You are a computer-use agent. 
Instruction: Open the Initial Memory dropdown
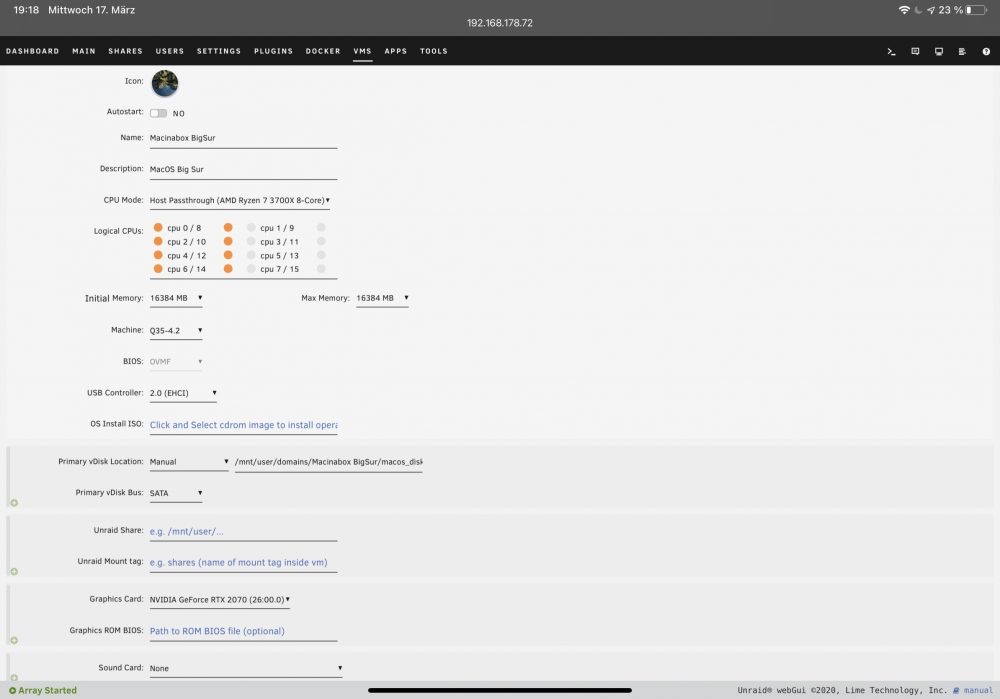176,298
